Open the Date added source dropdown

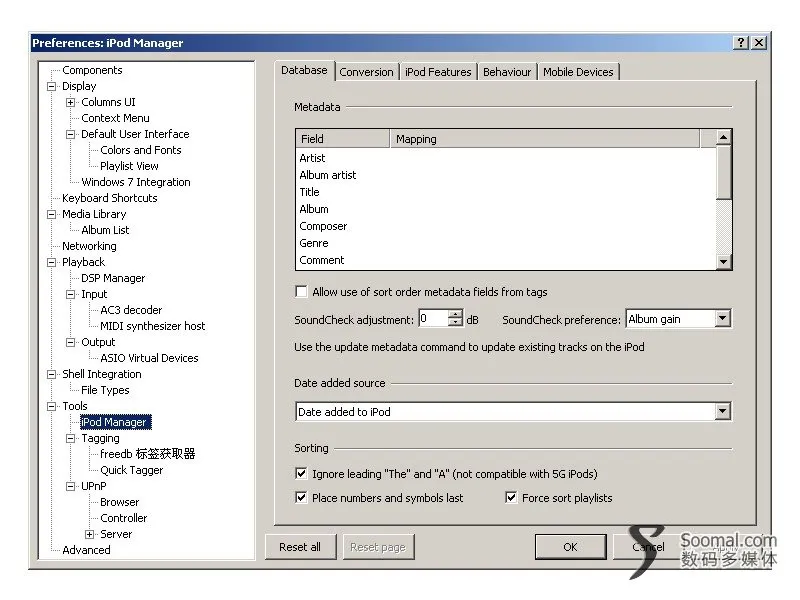tap(722, 412)
